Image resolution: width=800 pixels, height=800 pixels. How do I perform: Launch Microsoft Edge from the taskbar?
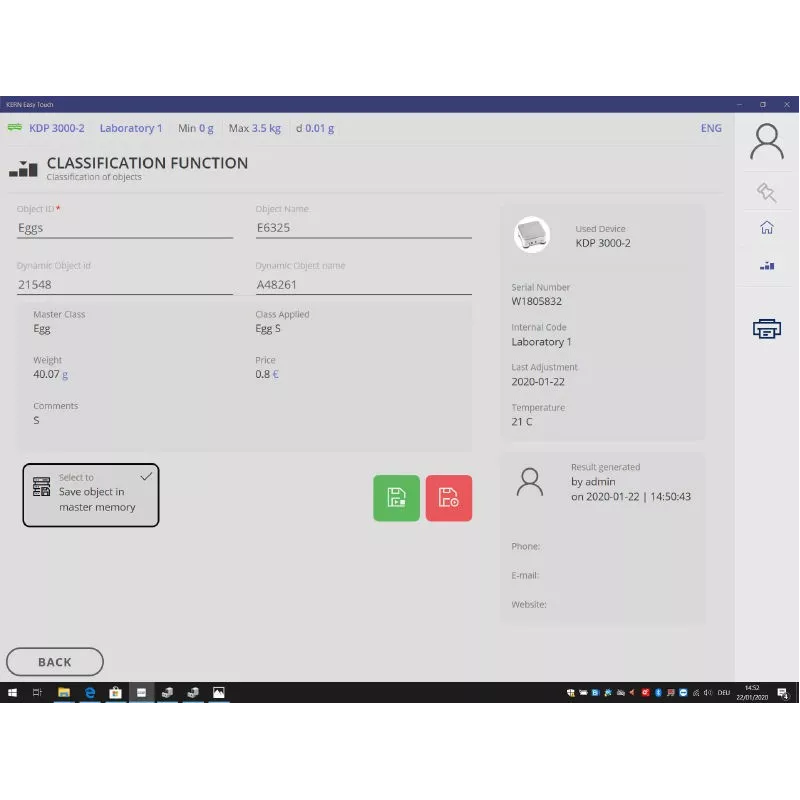click(90, 692)
